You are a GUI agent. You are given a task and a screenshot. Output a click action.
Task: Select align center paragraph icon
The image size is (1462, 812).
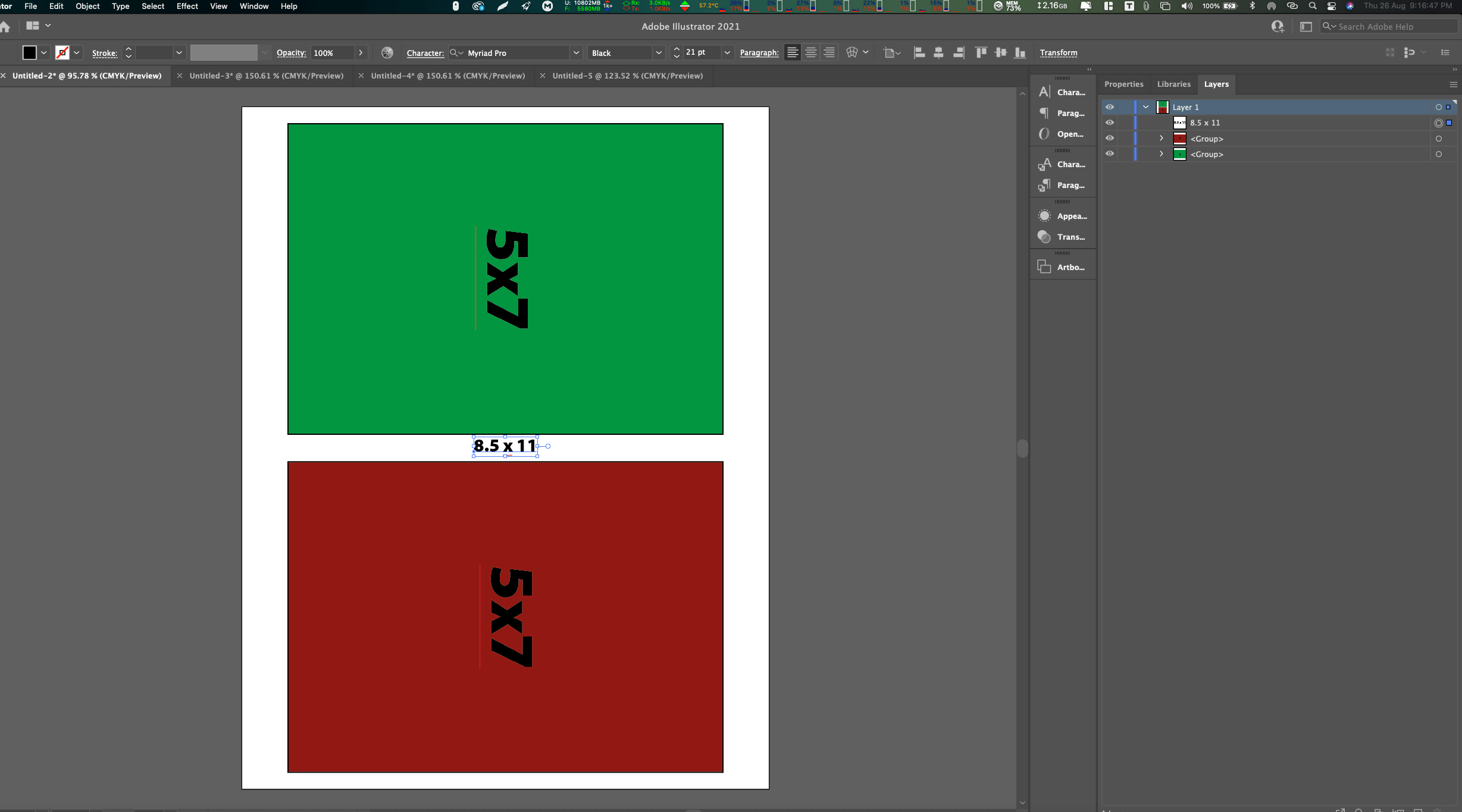pyautogui.click(x=810, y=53)
